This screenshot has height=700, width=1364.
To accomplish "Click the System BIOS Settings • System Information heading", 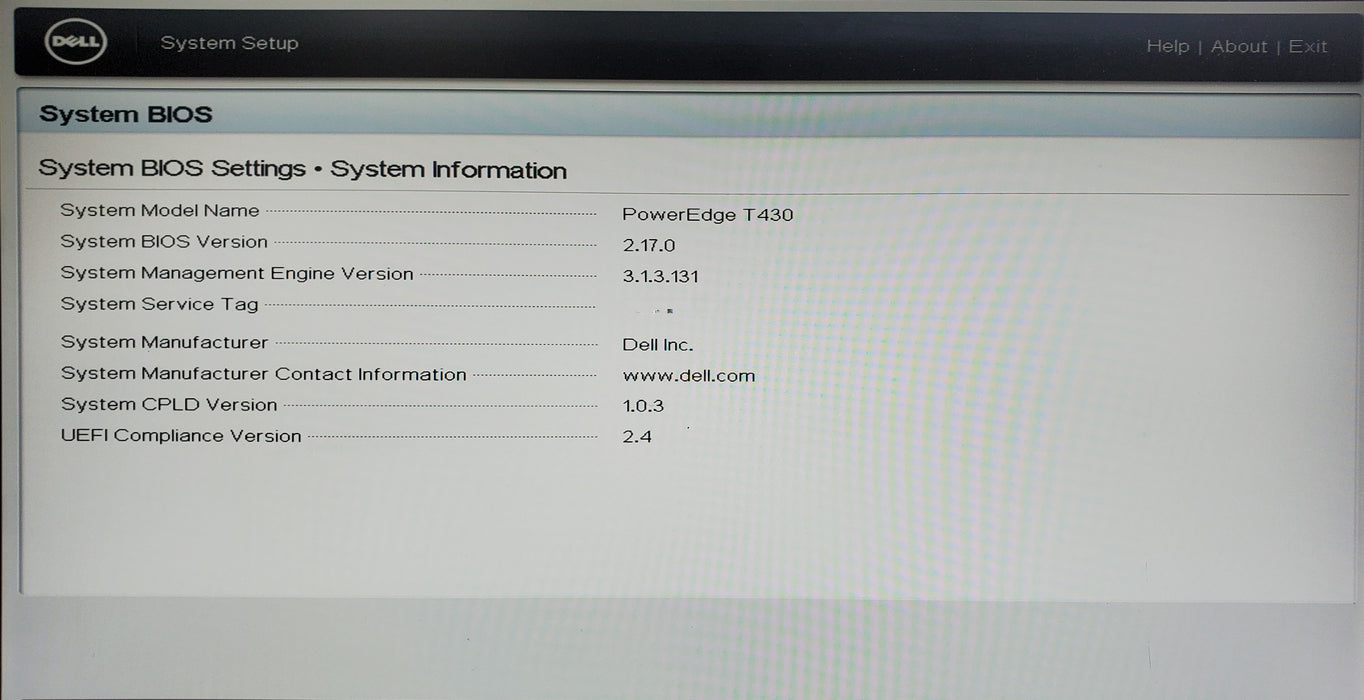I will (302, 169).
